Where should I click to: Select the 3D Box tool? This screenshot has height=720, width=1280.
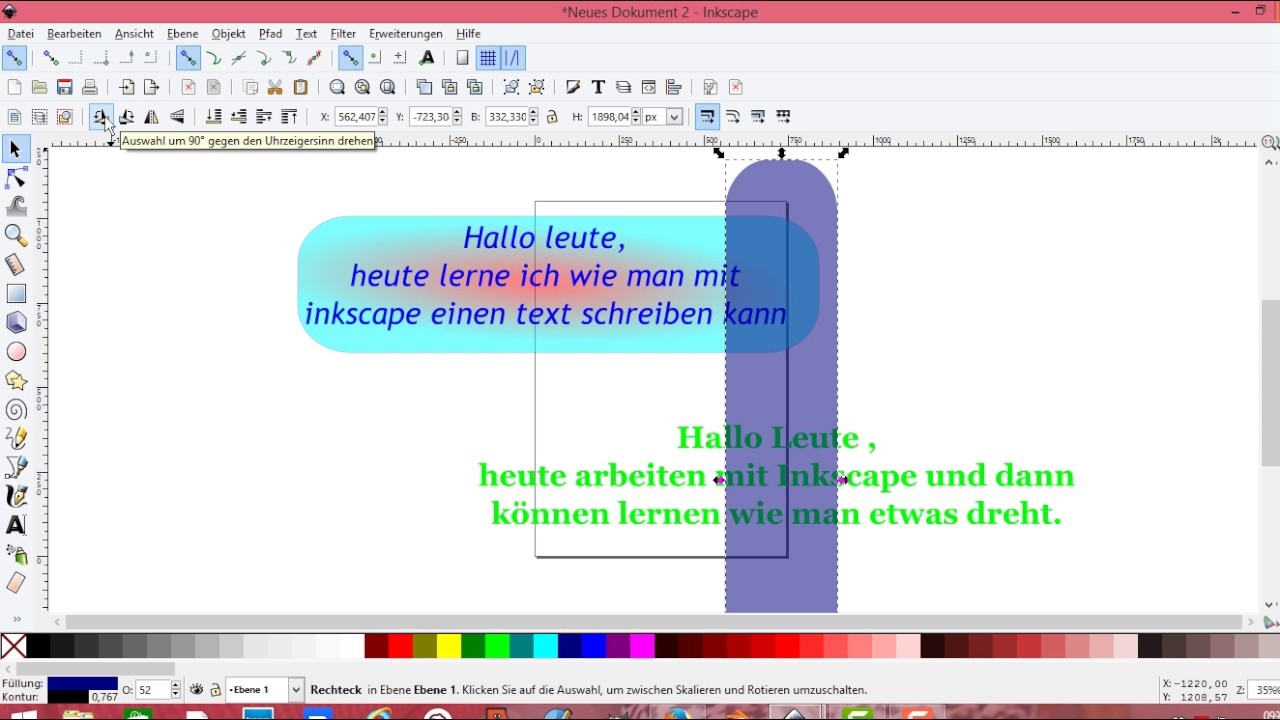tap(15, 322)
